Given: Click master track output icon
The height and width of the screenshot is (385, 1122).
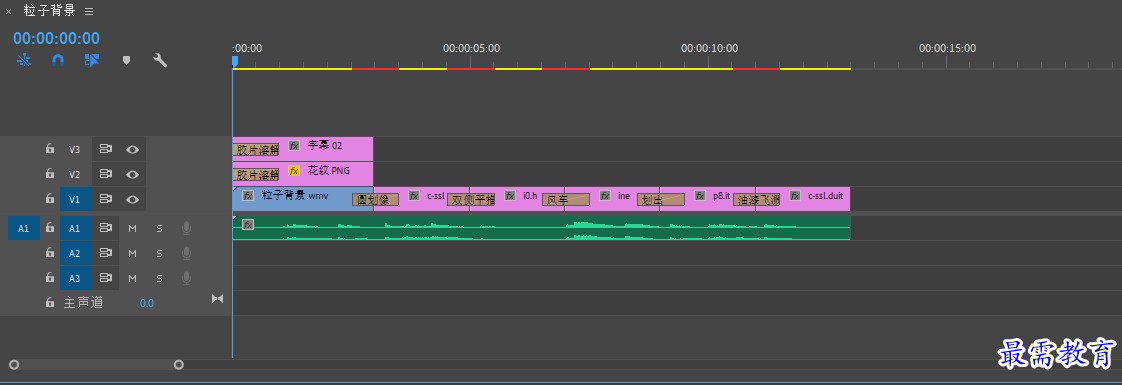Looking at the screenshot, I should point(218,298).
